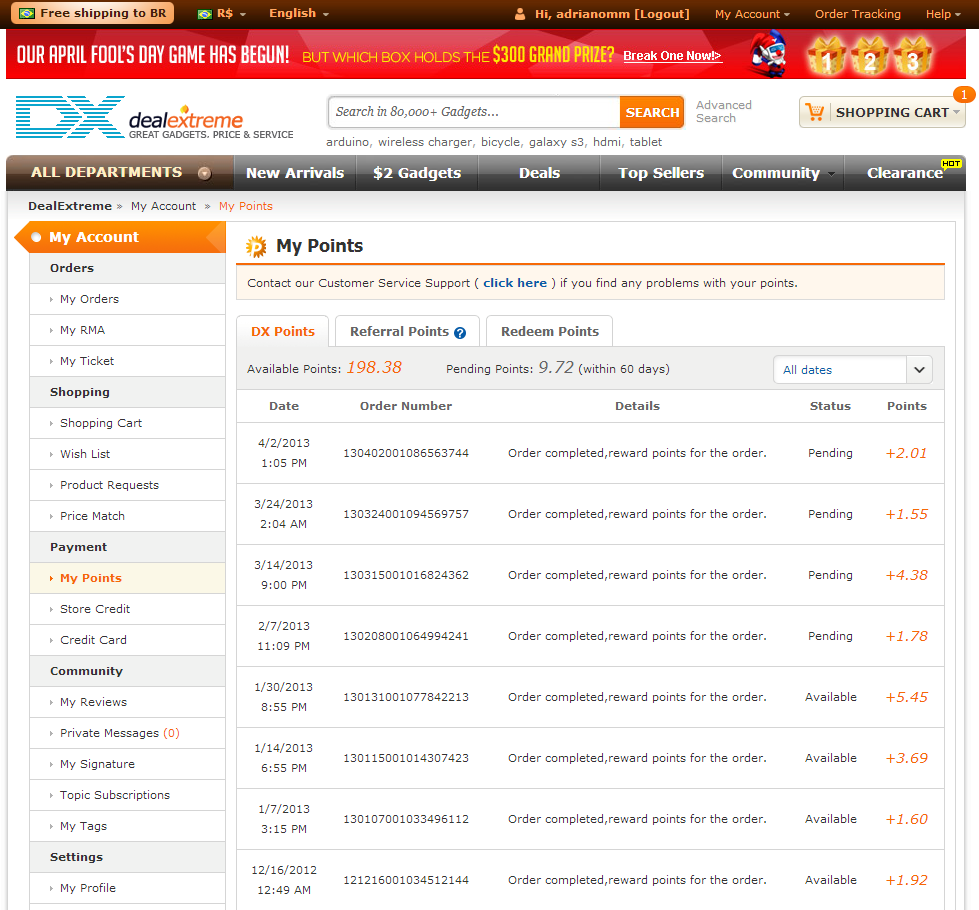Viewport: 979px width, 910px height.
Task: Click the Logout link
Action: point(662,14)
